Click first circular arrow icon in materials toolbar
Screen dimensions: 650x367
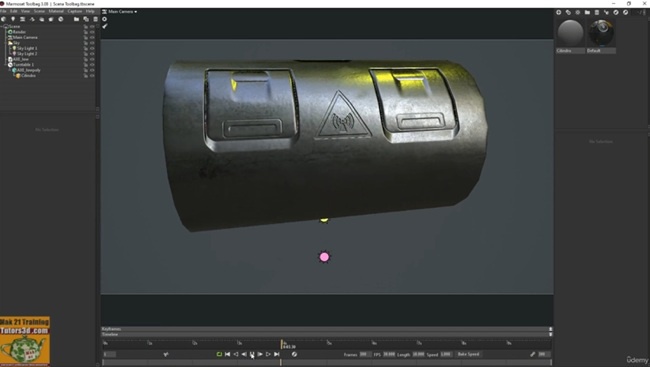pos(616,12)
